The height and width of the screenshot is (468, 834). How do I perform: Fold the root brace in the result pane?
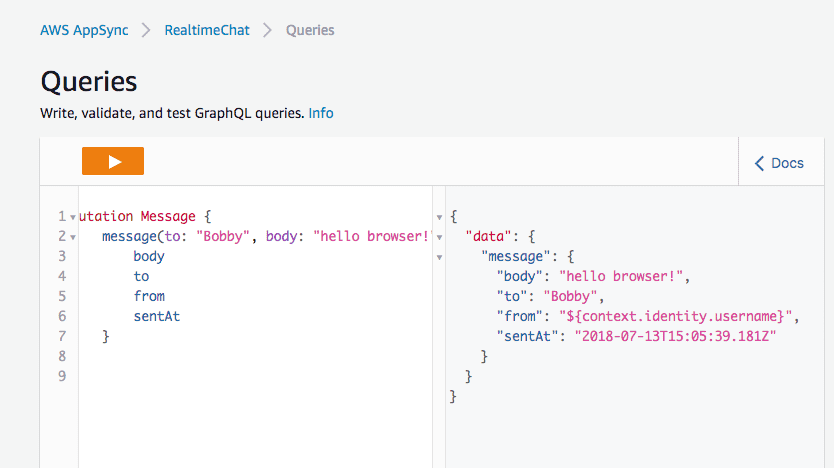pyautogui.click(x=440, y=217)
